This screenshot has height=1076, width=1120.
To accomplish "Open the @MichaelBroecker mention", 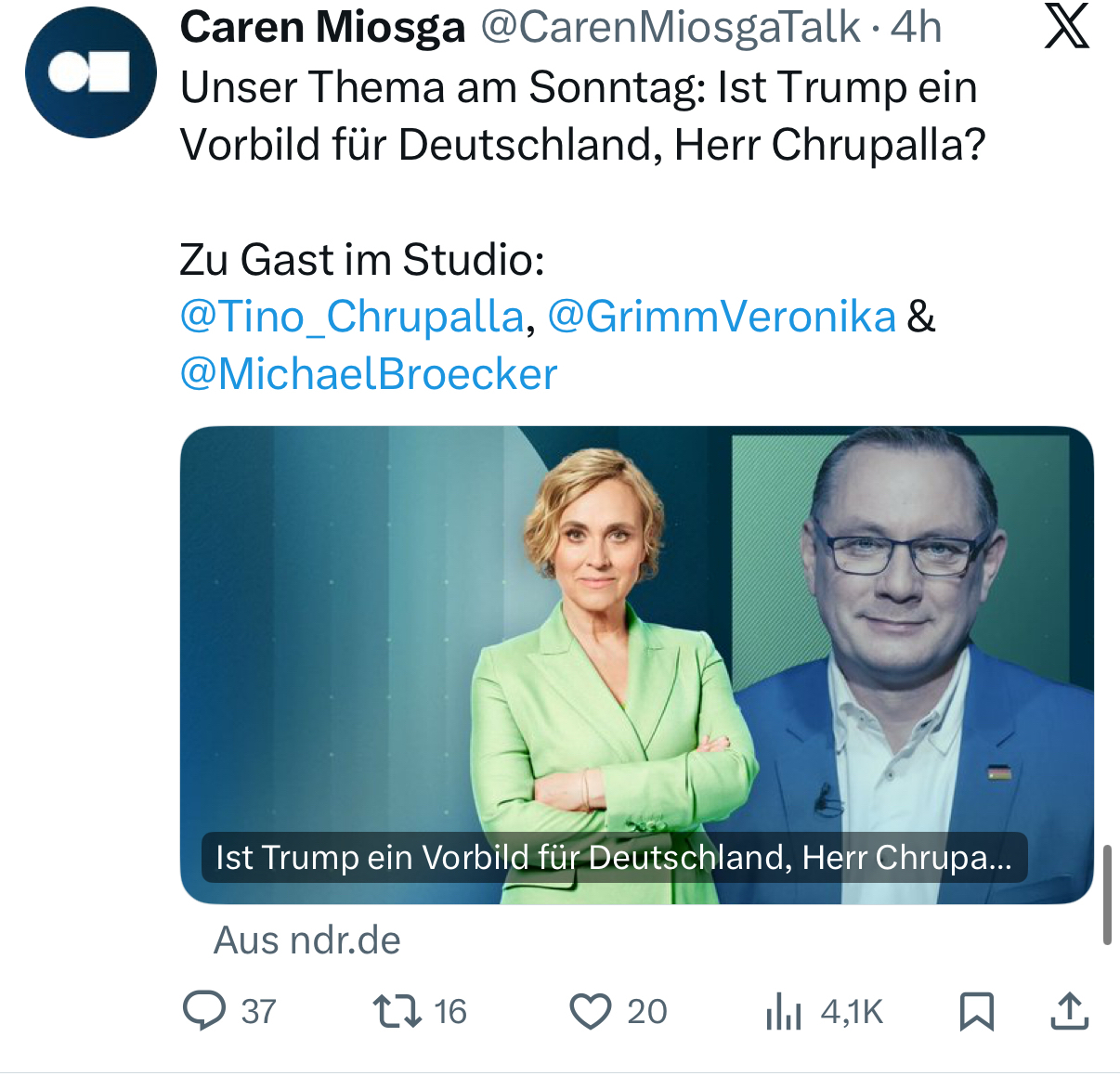I will click(x=369, y=374).
